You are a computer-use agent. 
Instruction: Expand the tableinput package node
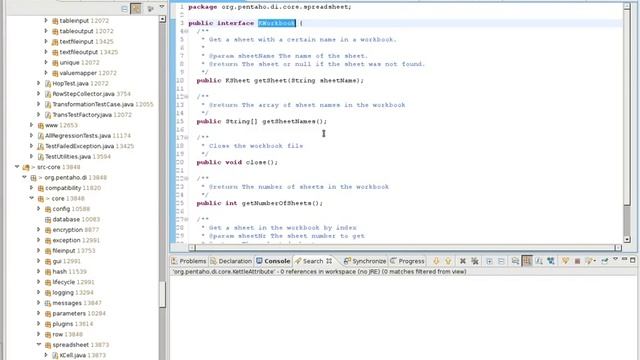click(x=46, y=20)
